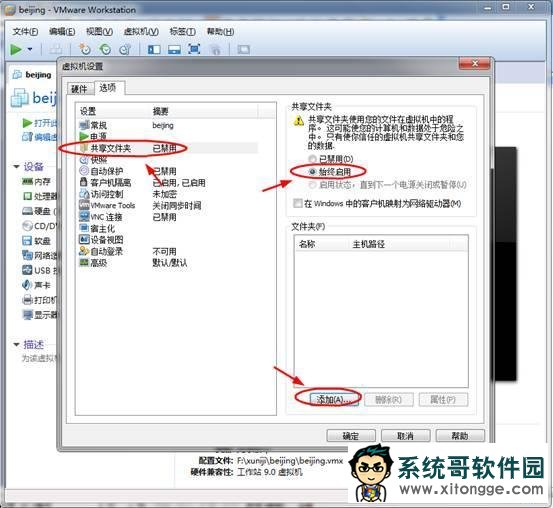Toggle the thumbnail bar toolbar icon
The width and height of the screenshot is (553, 508).
(174, 49)
